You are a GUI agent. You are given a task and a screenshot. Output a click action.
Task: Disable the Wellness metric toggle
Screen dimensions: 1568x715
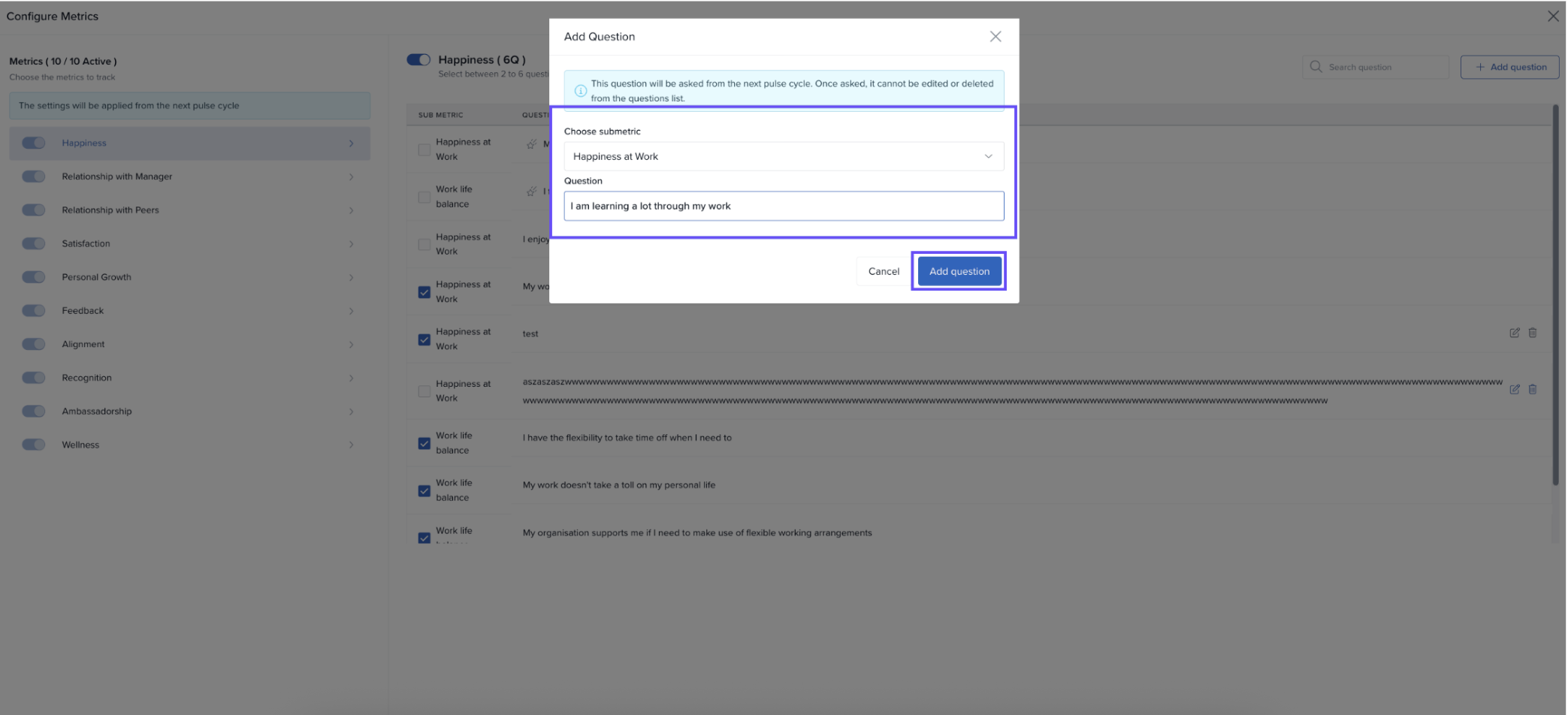pos(34,445)
